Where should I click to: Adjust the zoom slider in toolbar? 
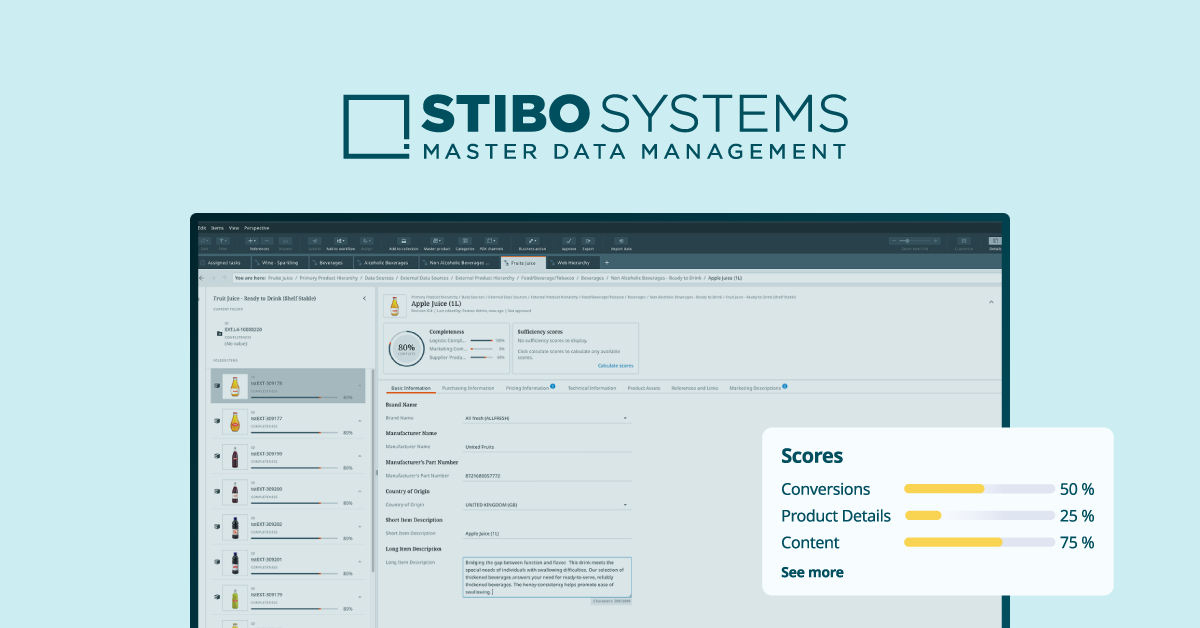pyautogui.click(x=914, y=241)
